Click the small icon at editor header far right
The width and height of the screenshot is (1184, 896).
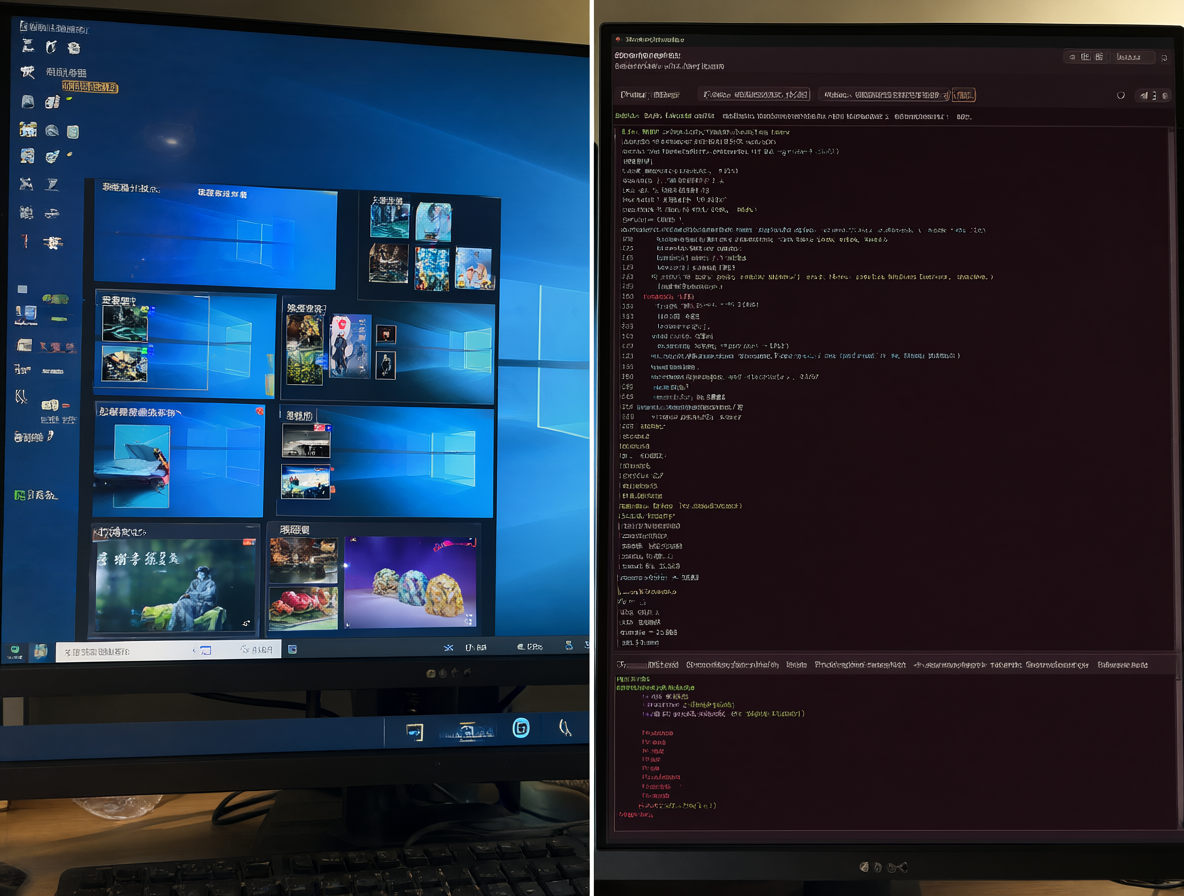pyautogui.click(x=1164, y=57)
